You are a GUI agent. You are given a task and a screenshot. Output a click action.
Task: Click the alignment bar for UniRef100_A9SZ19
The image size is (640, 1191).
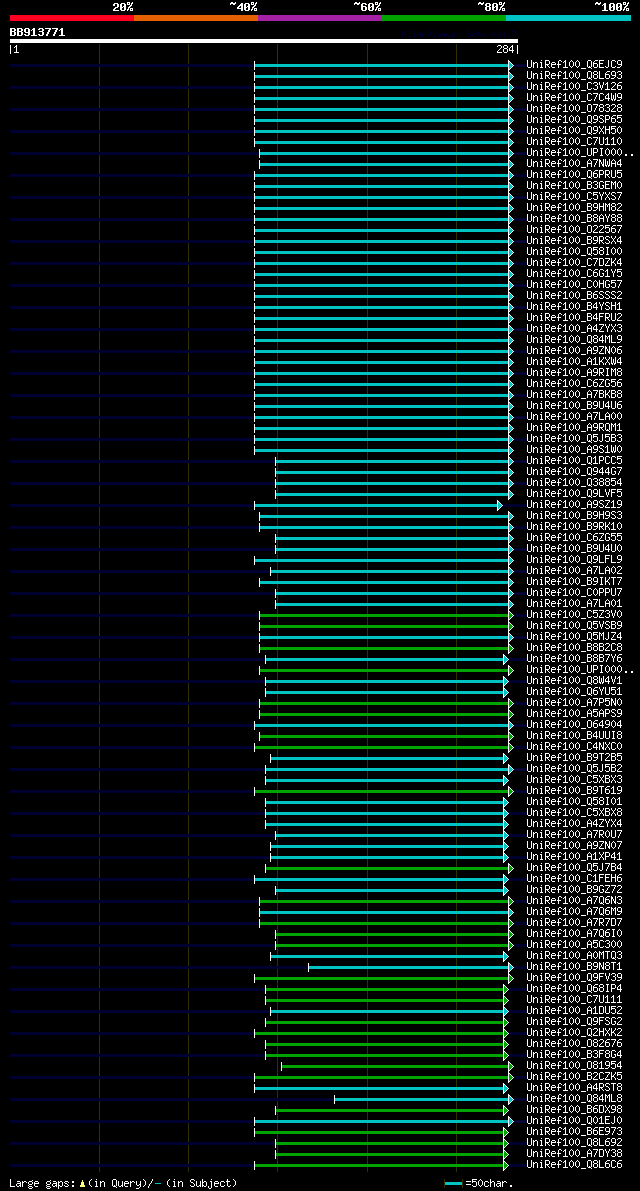pos(378,505)
